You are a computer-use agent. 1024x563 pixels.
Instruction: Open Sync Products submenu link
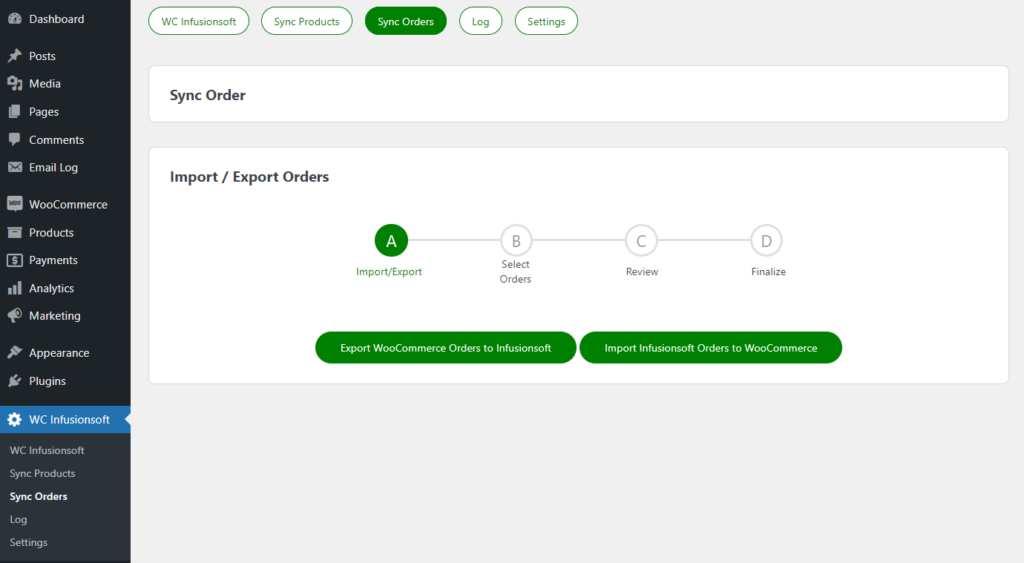click(x=42, y=474)
